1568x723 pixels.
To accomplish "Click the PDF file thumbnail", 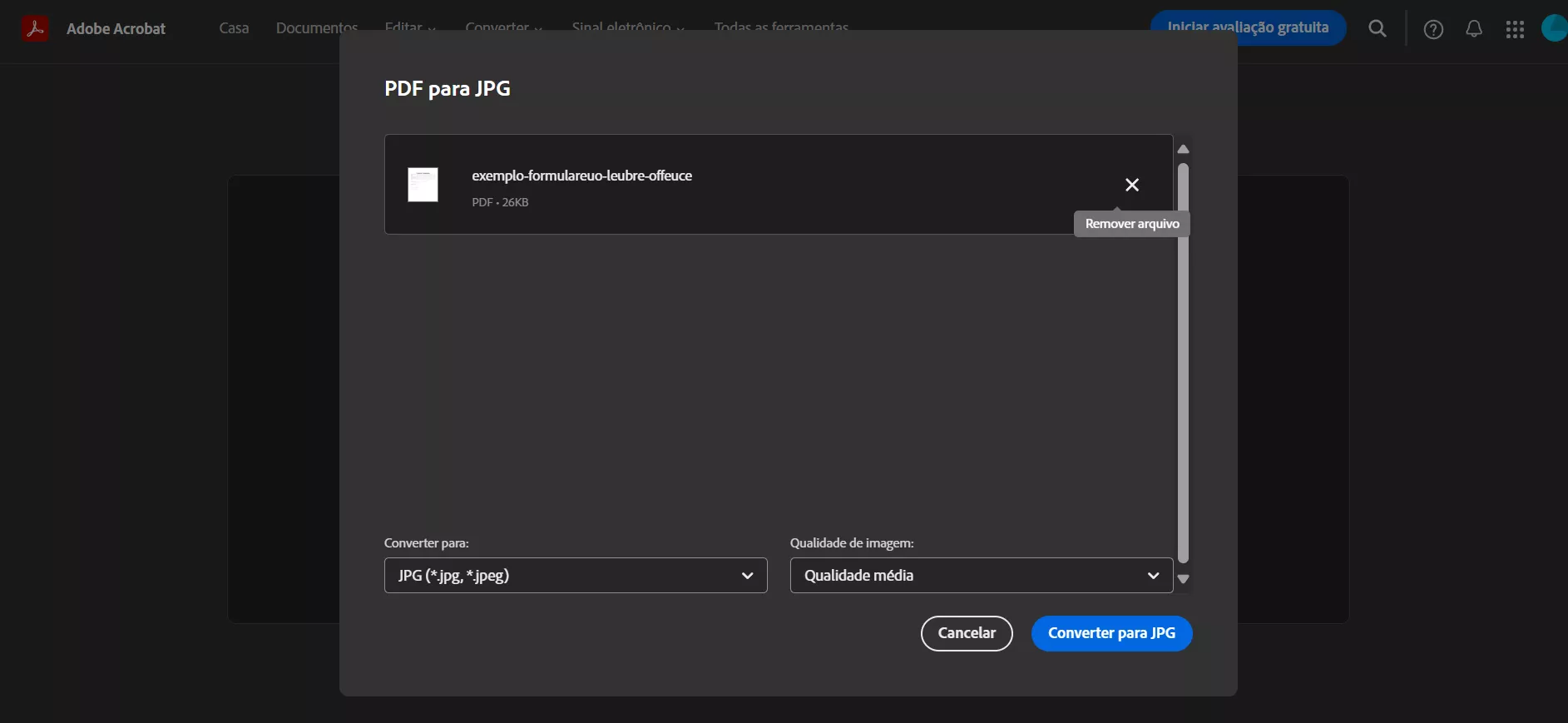I will 423,185.
